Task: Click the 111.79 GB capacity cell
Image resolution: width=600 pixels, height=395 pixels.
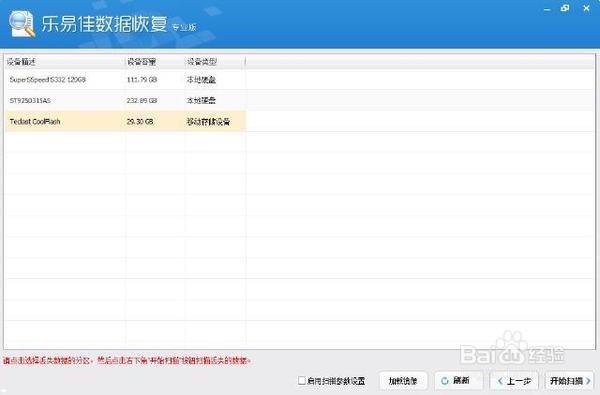Action: pyautogui.click(x=142, y=80)
